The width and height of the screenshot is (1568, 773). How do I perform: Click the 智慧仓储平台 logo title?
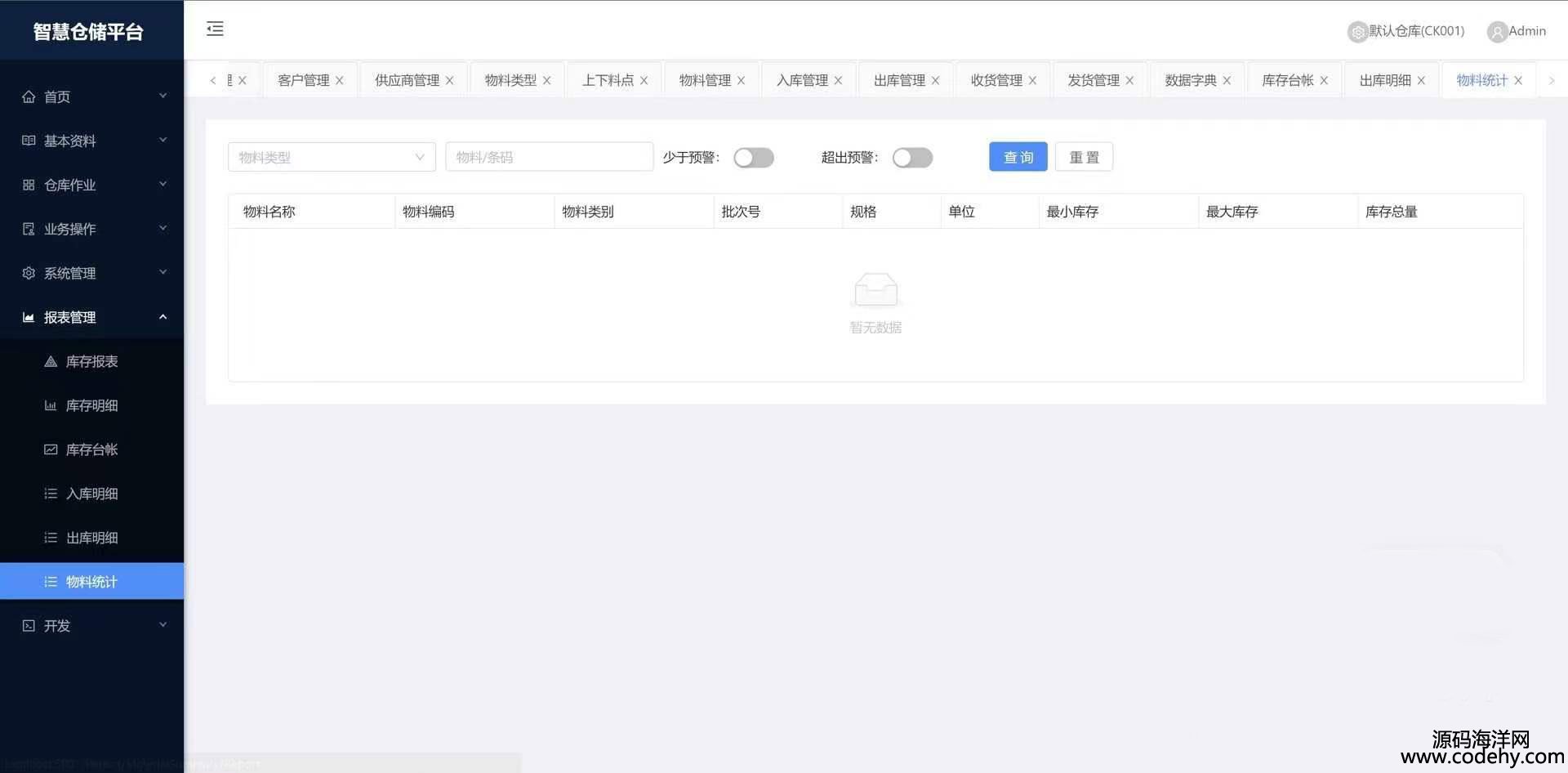point(88,31)
